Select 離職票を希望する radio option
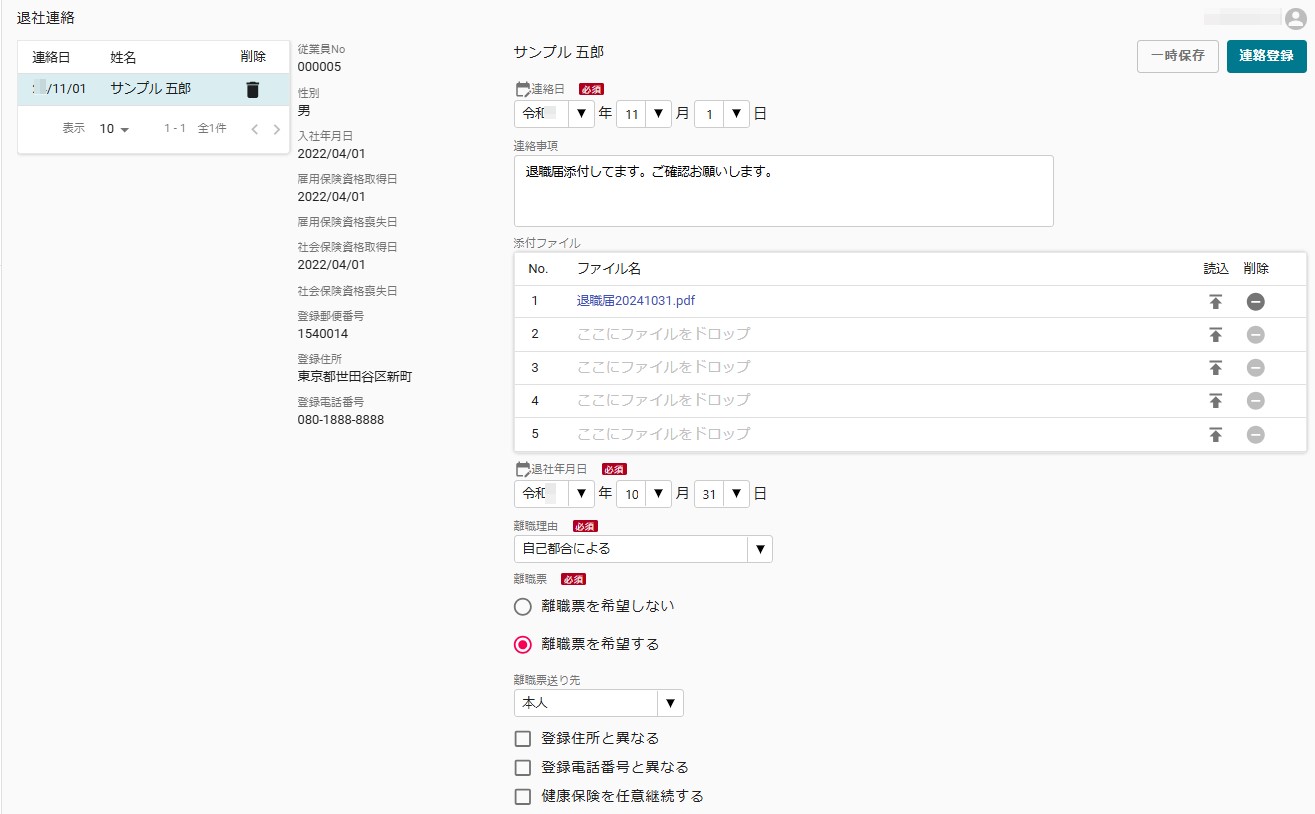Viewport: 1315px width, 814px height. click(522, 644)
